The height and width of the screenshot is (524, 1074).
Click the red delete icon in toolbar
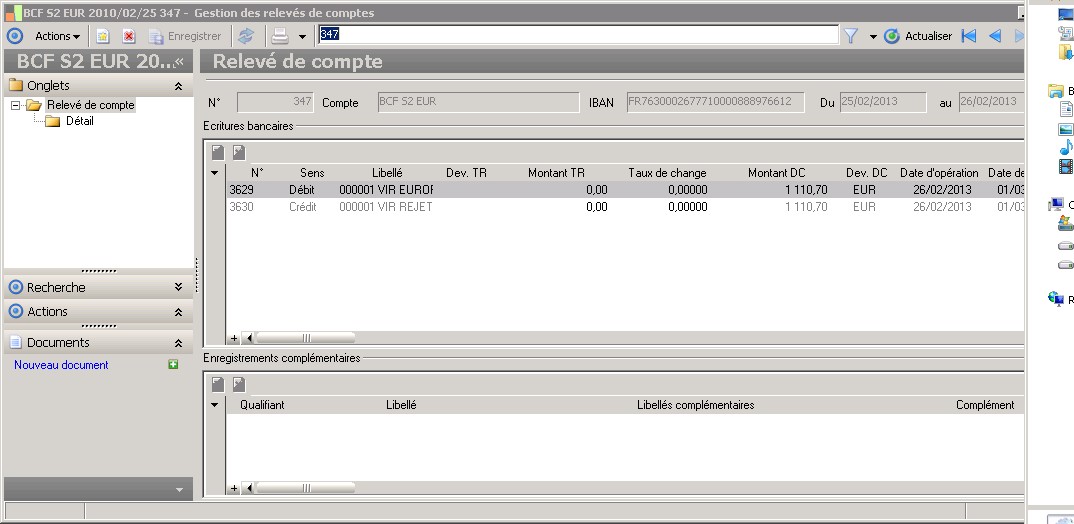click(x=129, y=36)
